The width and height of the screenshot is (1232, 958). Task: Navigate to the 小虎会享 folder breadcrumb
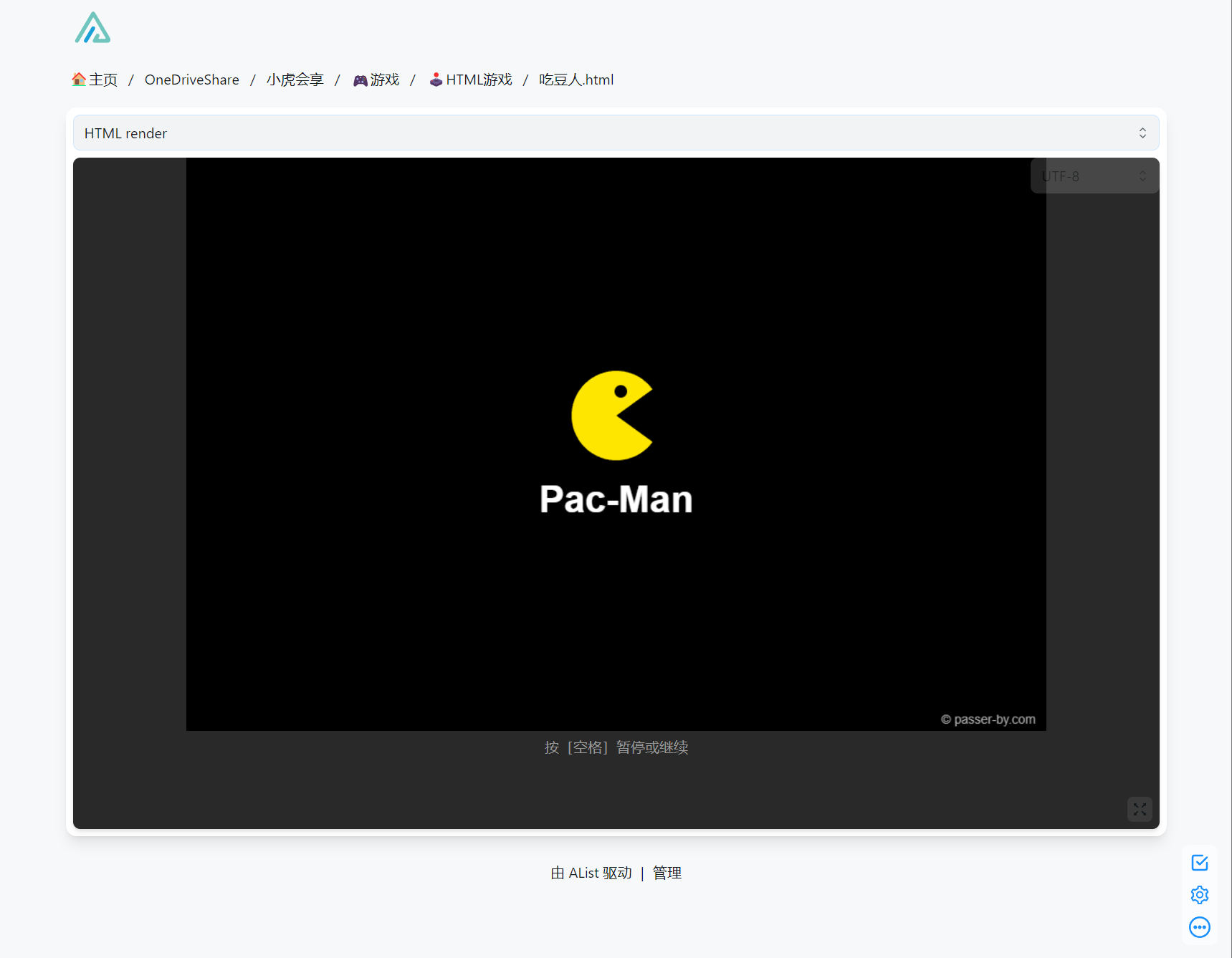[x=295, y=80]
